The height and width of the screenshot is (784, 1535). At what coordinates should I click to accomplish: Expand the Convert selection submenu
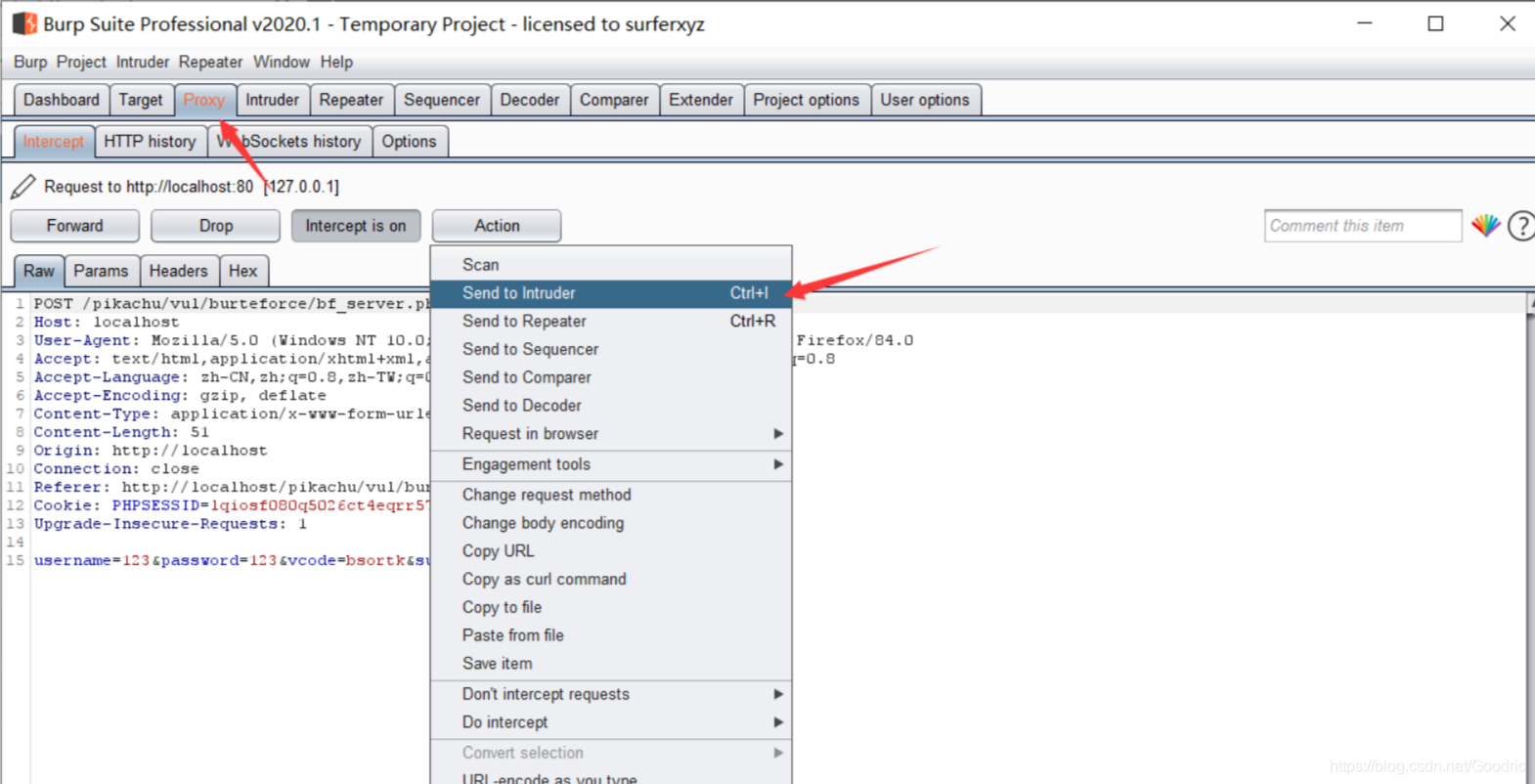[x=611, y=753]
